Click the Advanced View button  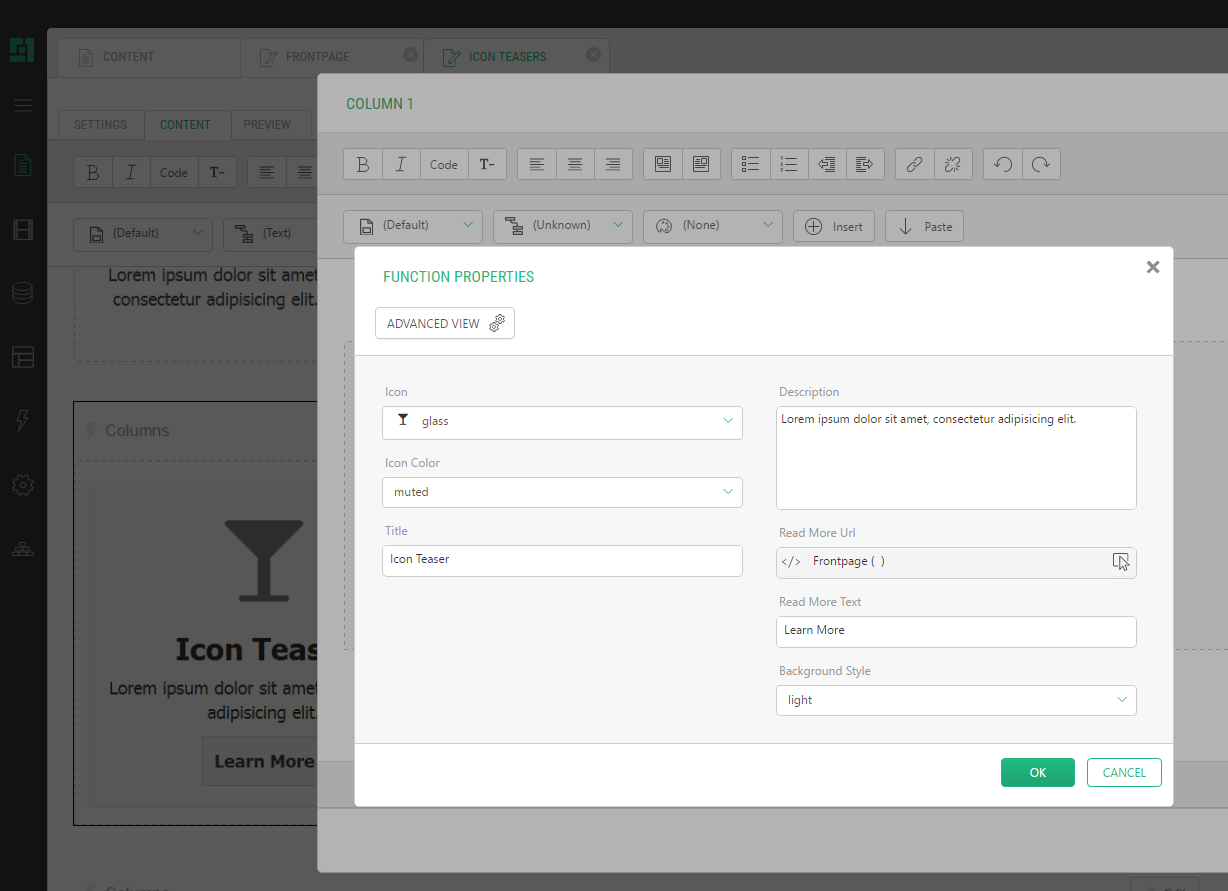tap(444, 324)
